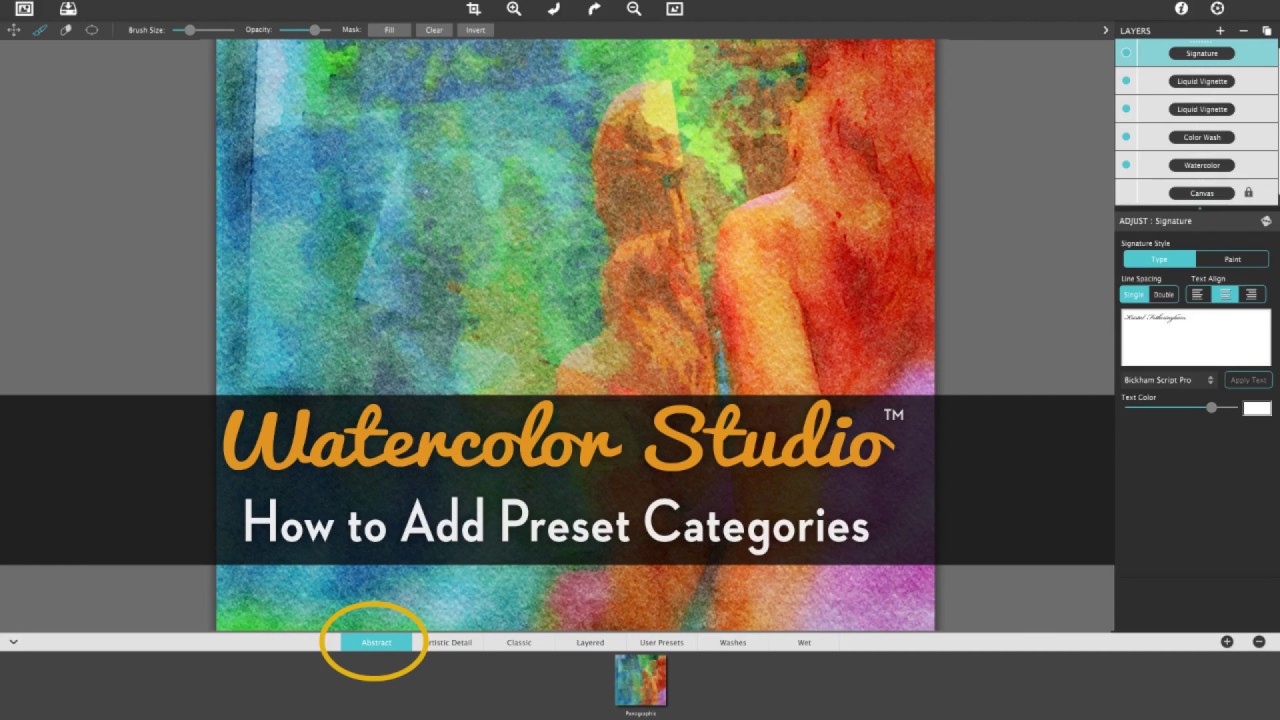The width and height of the screenshot is (1280, 720).
Task: Remove a preset category with the minus icon
Action: [1259, 642]
